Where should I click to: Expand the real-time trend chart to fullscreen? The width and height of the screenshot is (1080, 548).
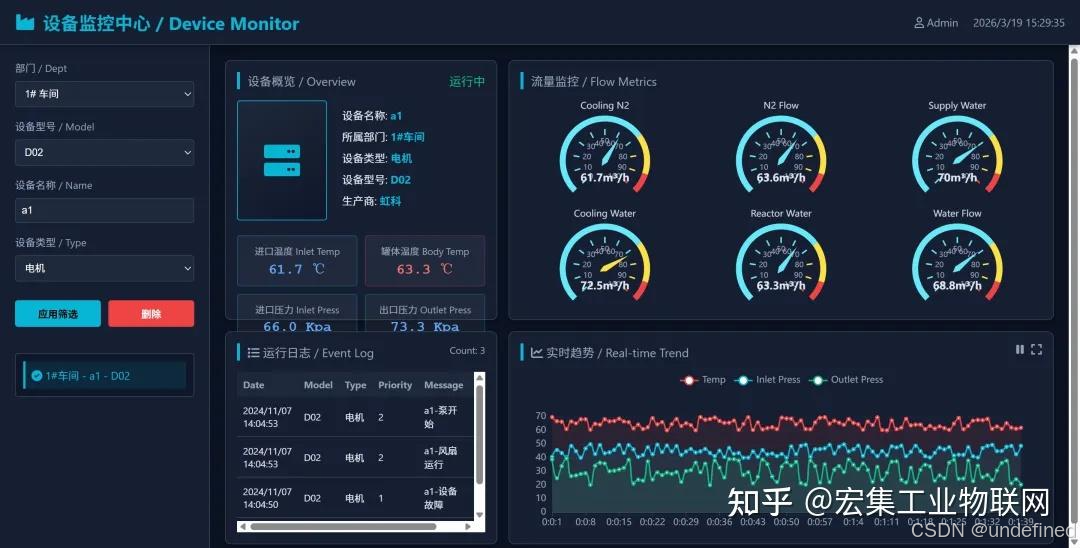click(x=1036, y=350)
